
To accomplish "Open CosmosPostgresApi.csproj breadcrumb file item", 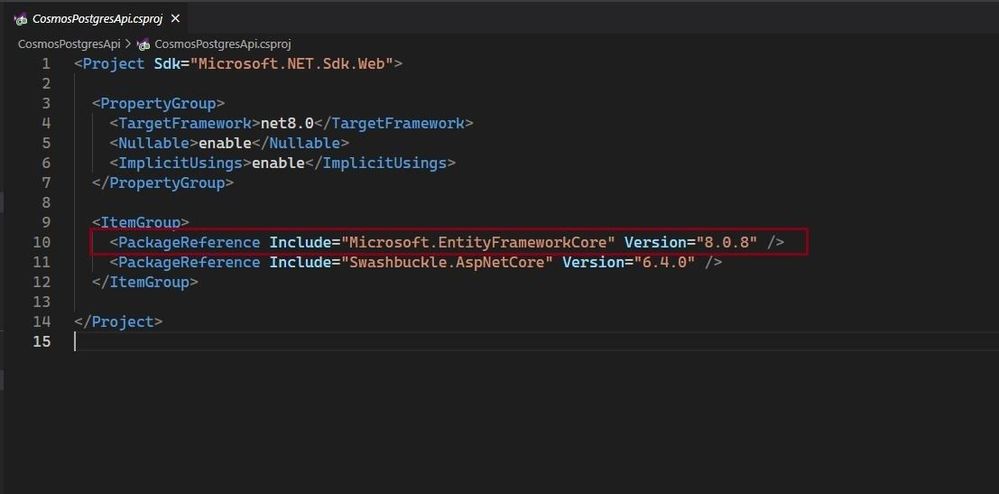I will pyautogui.click(x=222, y=44).
